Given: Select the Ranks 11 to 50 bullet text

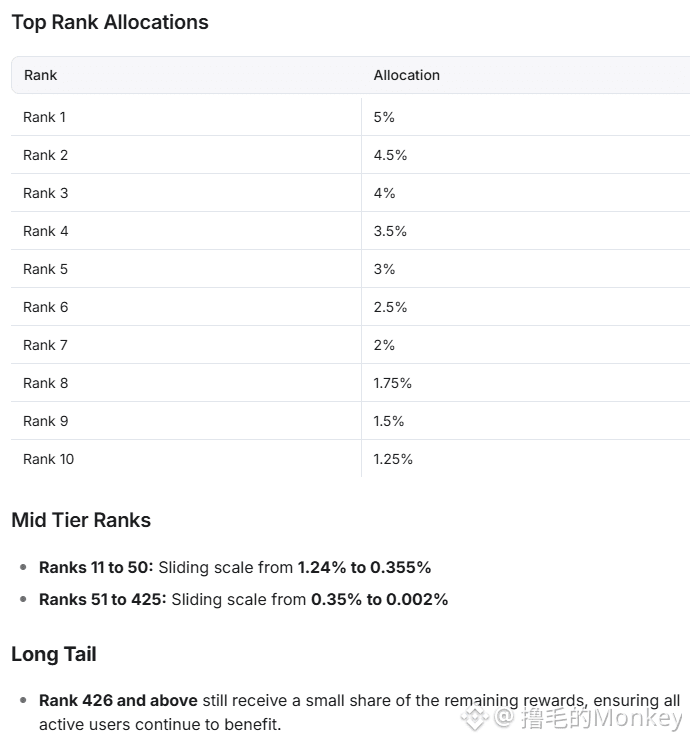Looking at the screenshot, I should pyautogui.click(x=235, y=567).
